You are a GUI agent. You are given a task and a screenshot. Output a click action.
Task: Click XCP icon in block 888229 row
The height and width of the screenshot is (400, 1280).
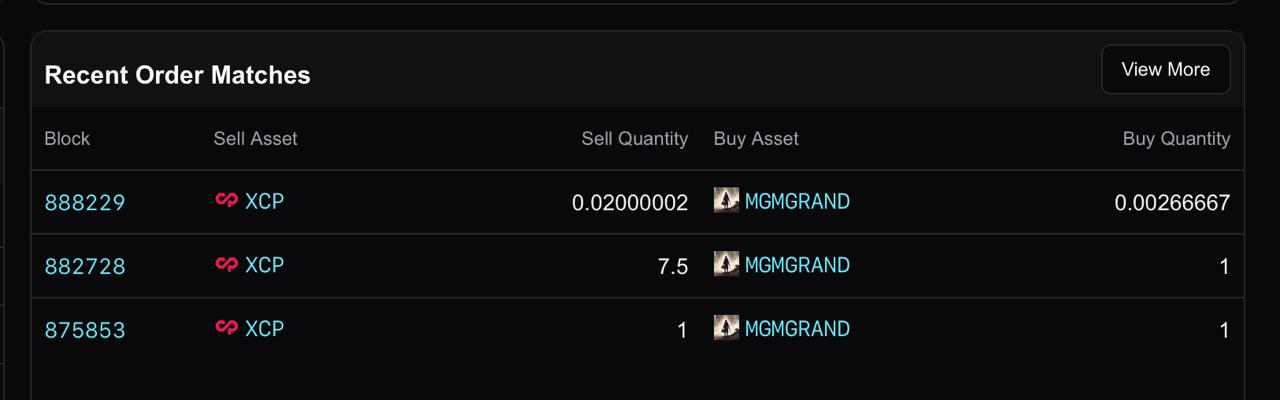pos(227,200)
